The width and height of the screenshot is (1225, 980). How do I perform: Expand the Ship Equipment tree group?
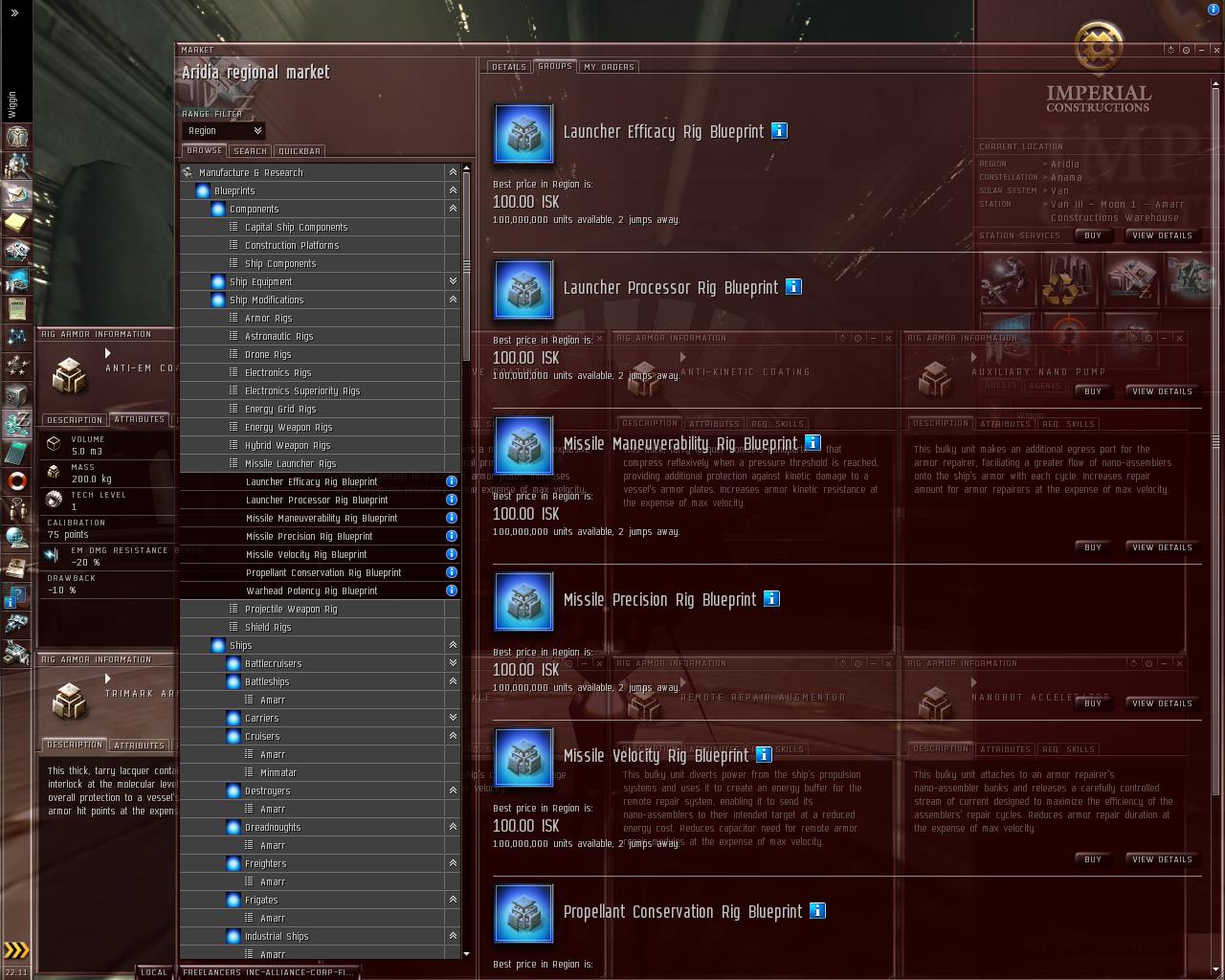pyautogui.click(x=453, y=281)
